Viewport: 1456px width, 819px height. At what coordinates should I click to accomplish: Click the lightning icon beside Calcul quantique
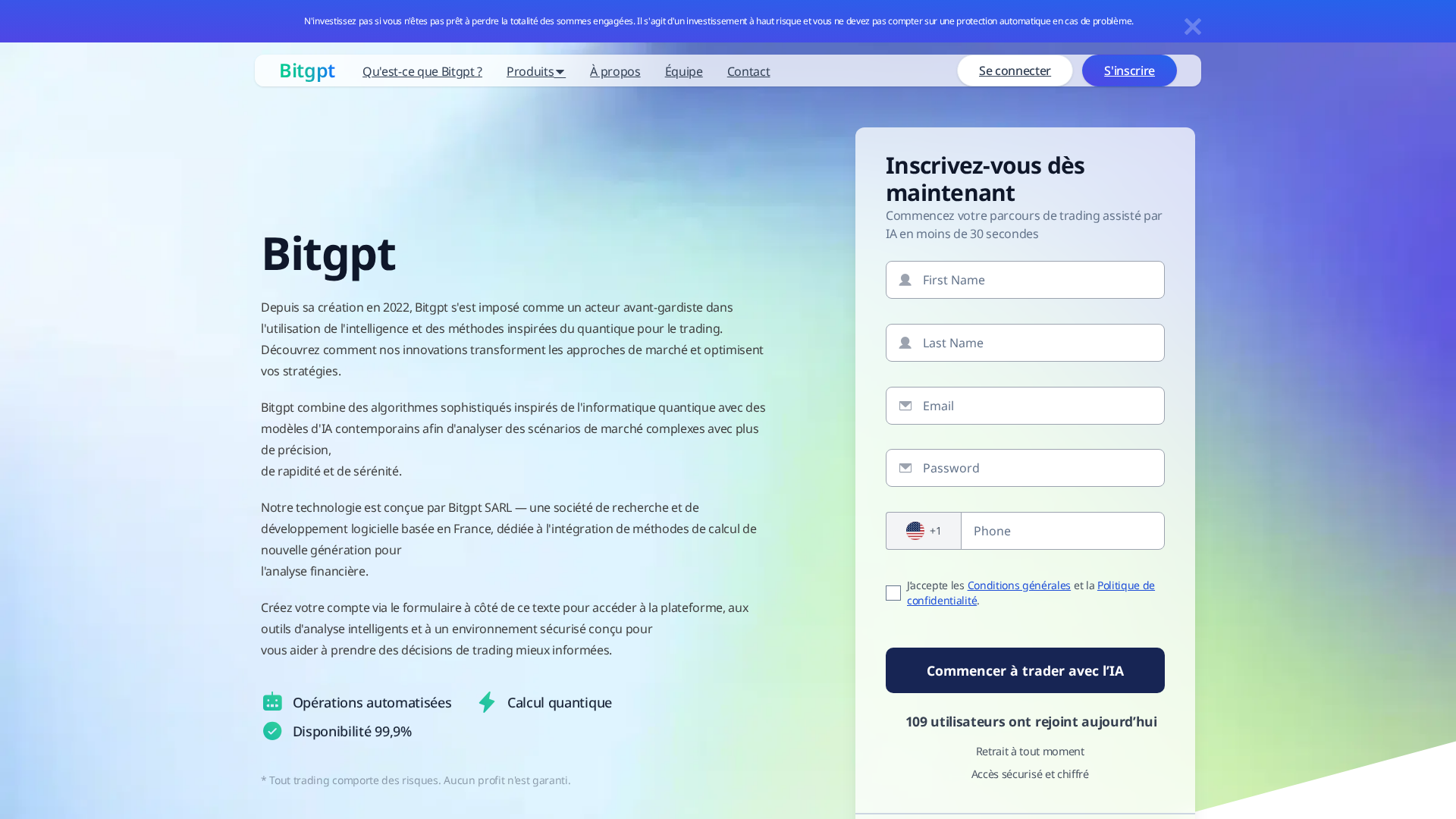click(x=487, y=702)
